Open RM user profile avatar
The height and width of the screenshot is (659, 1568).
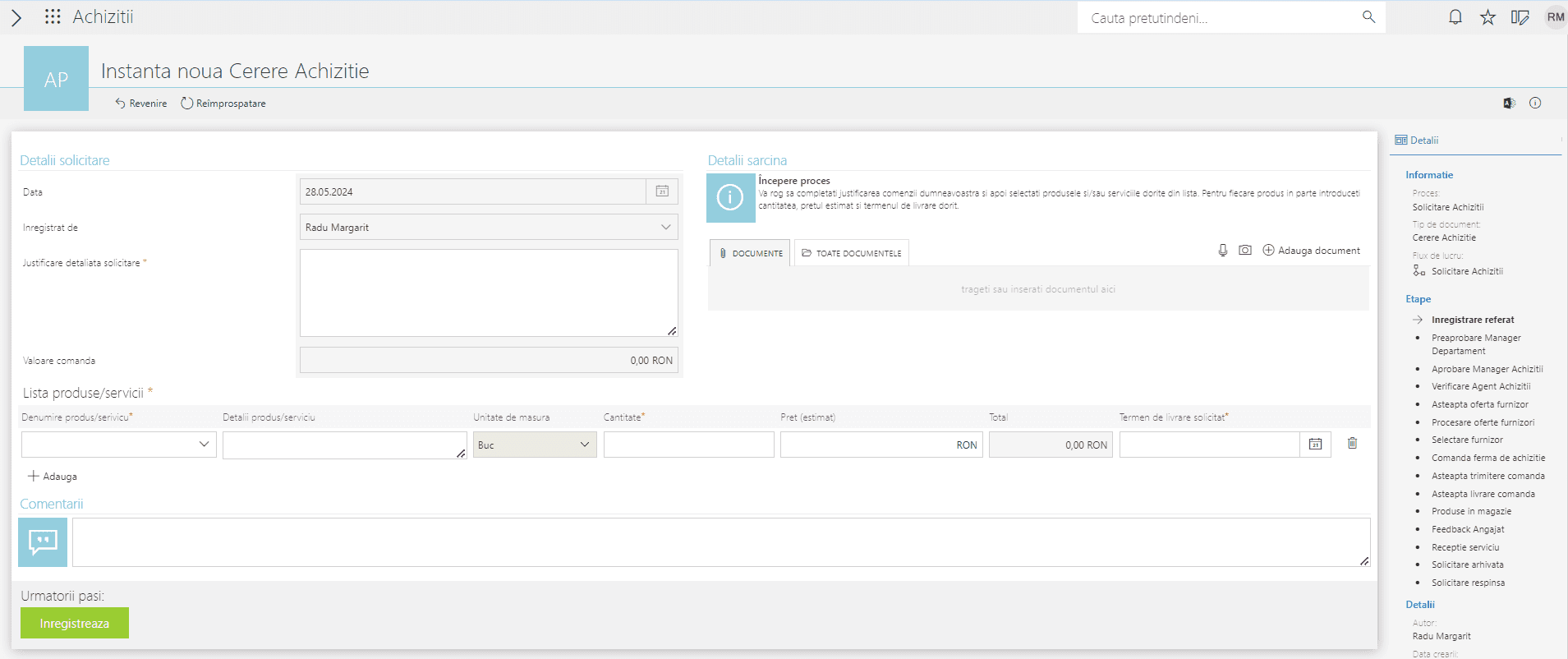(1555, 17)
